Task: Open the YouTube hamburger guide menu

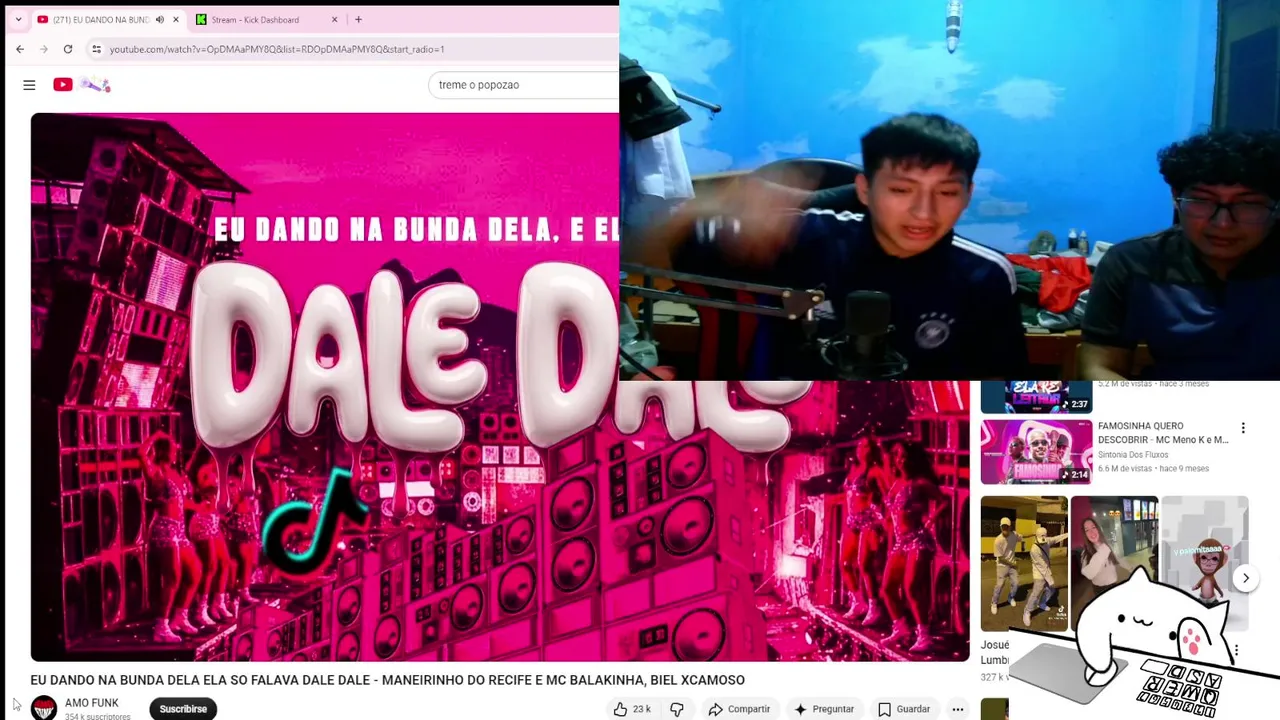Action: pyautogui.click(x=29, y=85)
